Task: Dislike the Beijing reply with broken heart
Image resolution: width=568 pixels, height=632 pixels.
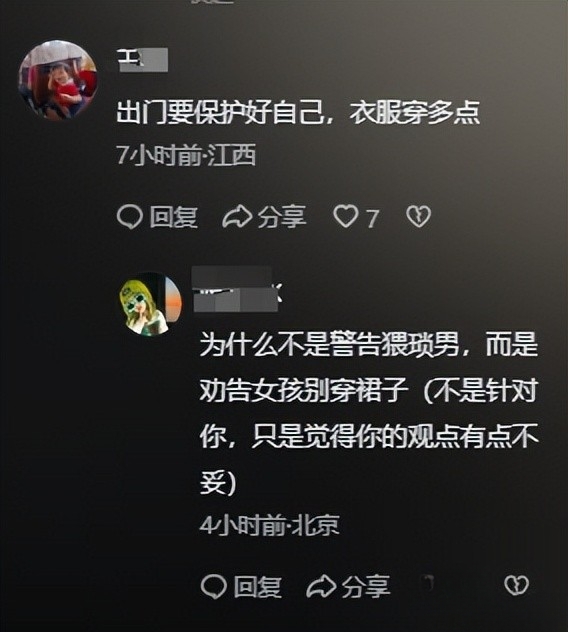Action: tap(516, 585)
